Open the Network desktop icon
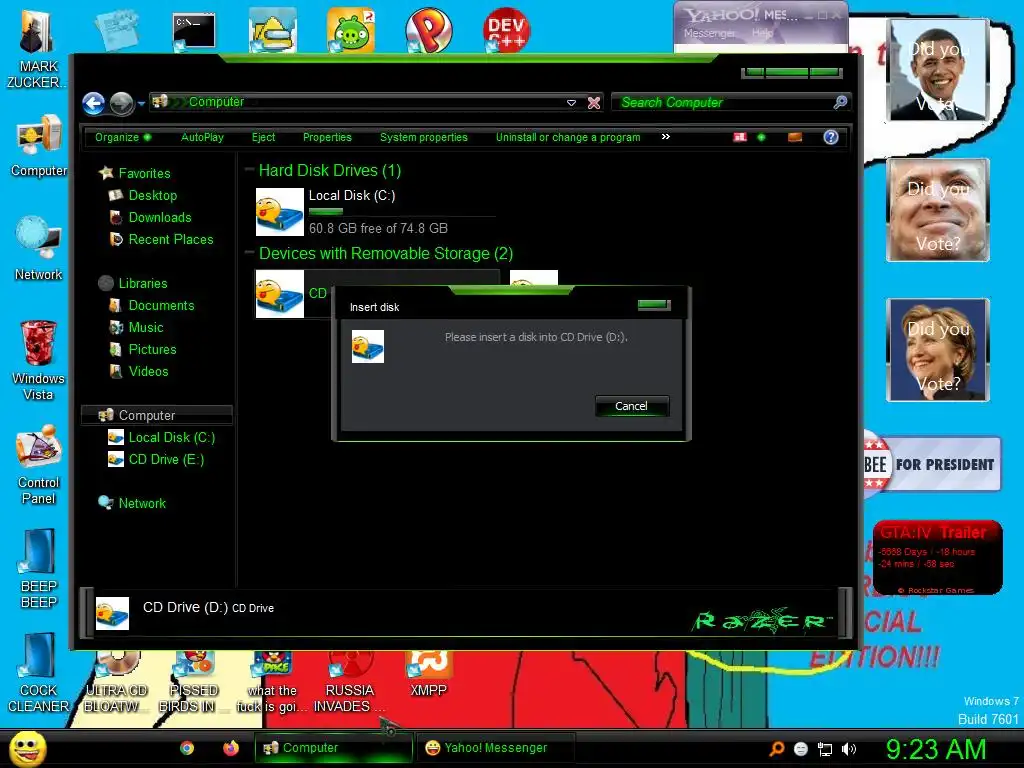Viewport: 1024px width, 768px height. coord(38,248)
